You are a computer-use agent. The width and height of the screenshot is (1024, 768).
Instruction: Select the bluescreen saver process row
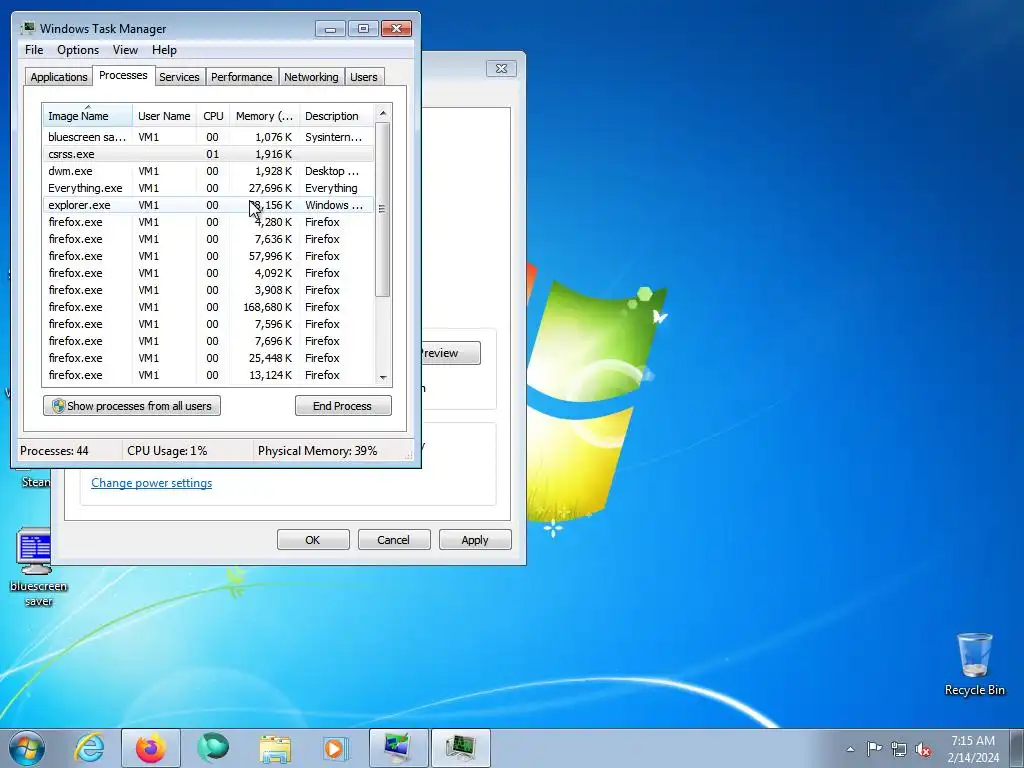coord(209,137)
